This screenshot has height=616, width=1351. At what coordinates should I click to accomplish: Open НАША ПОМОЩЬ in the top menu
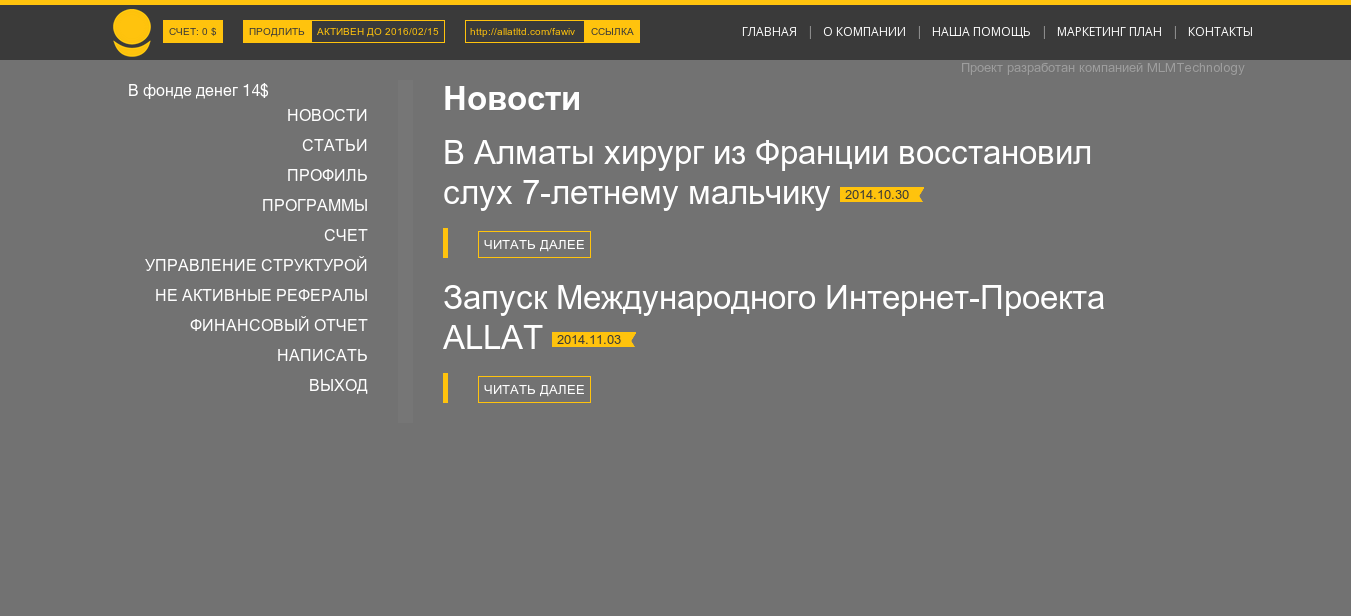pyautogui.click(x=981, y=32)
